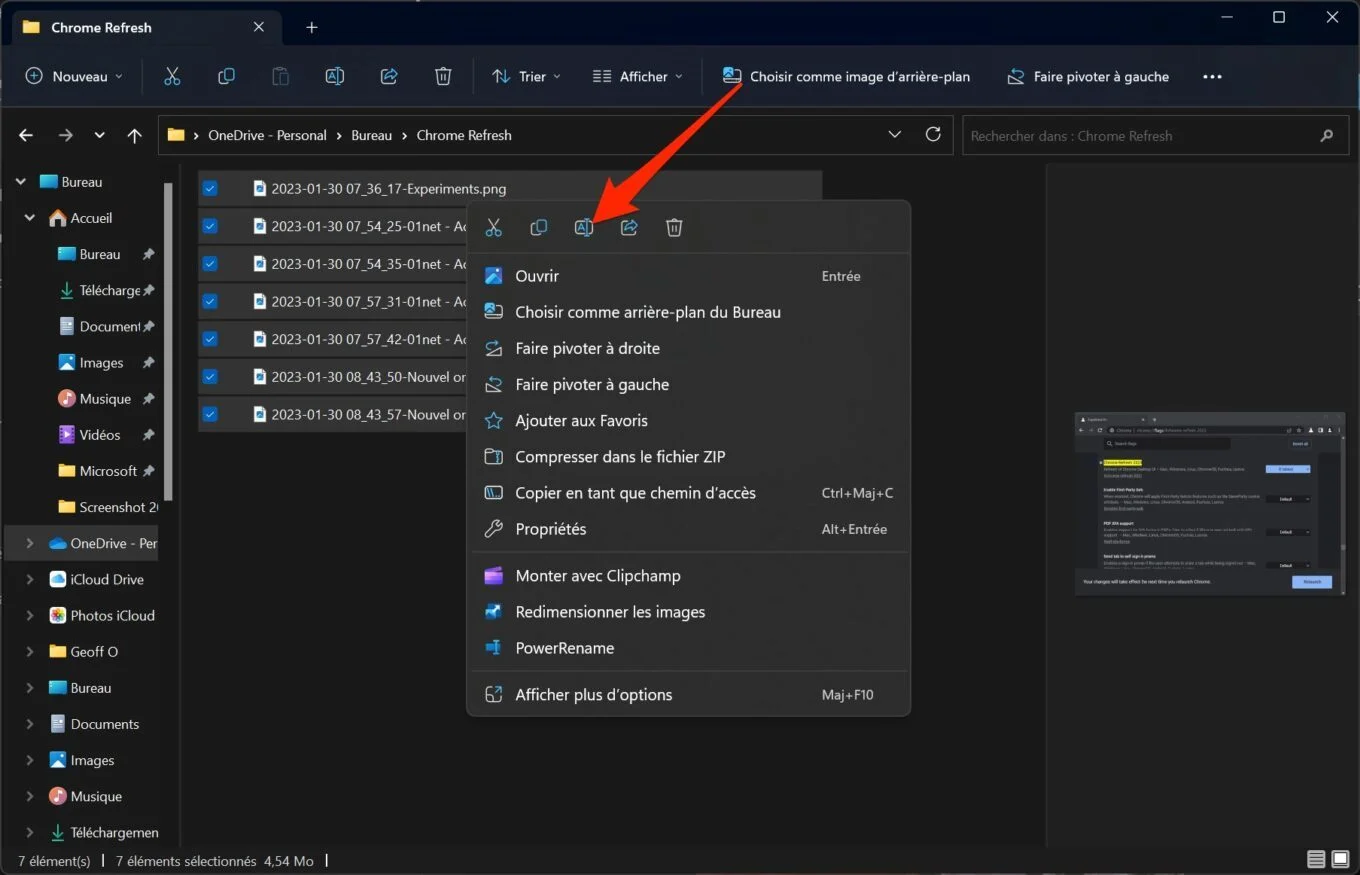Click the Copy icon in the top toolbar

coord(227,76)
